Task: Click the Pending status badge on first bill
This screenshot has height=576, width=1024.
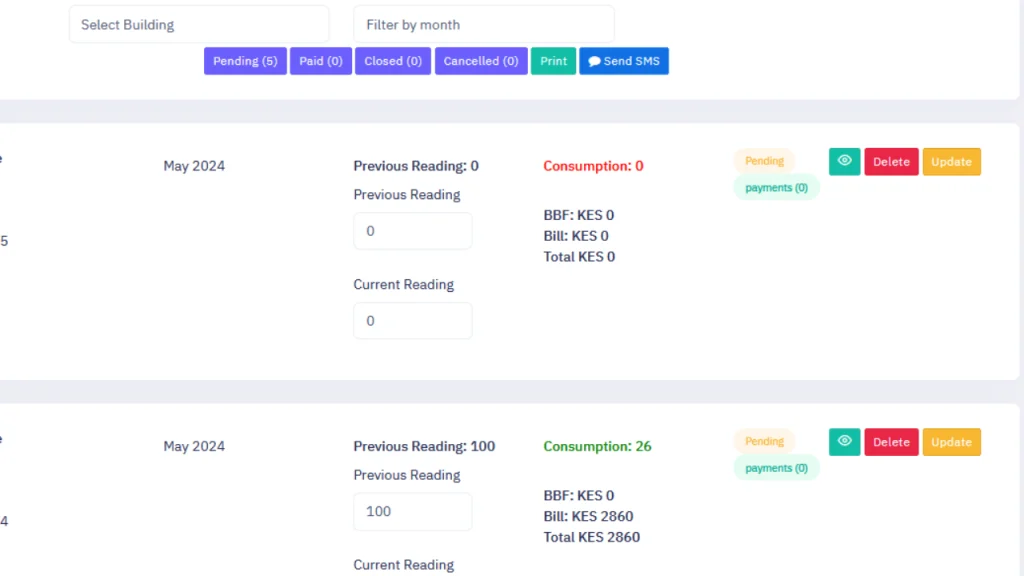Action: pos(764,161)
